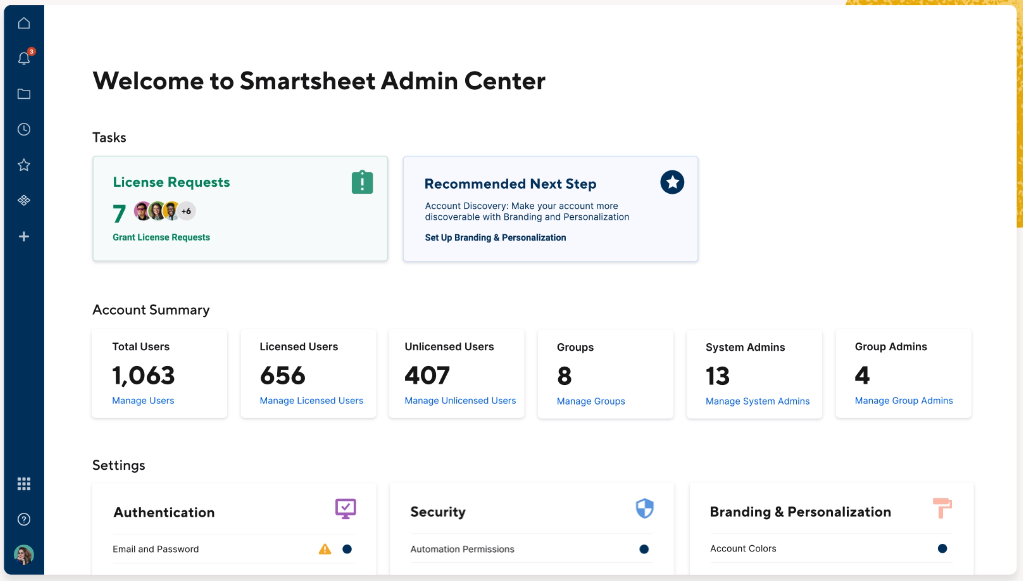Open the Help question mark icon
Image resolution: width=1023 pixels, height=581 pixels.
(24, 519)
